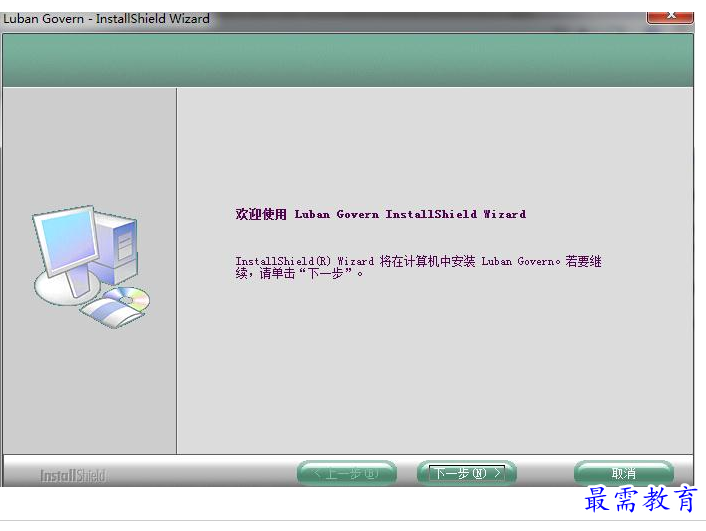706x531 pixels.
Task: Click the disabled 上一步(B) back button
Action: click(x=347, y=473)
